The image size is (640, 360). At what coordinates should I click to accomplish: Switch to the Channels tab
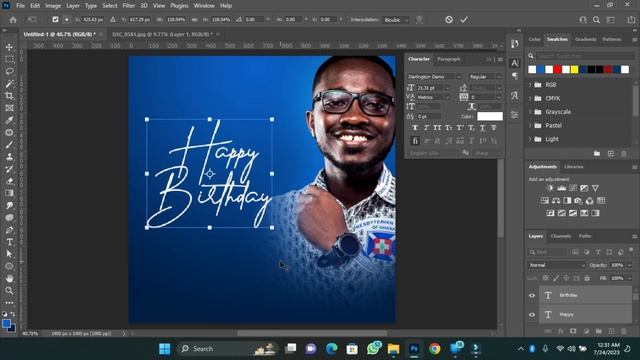(560, 236)
